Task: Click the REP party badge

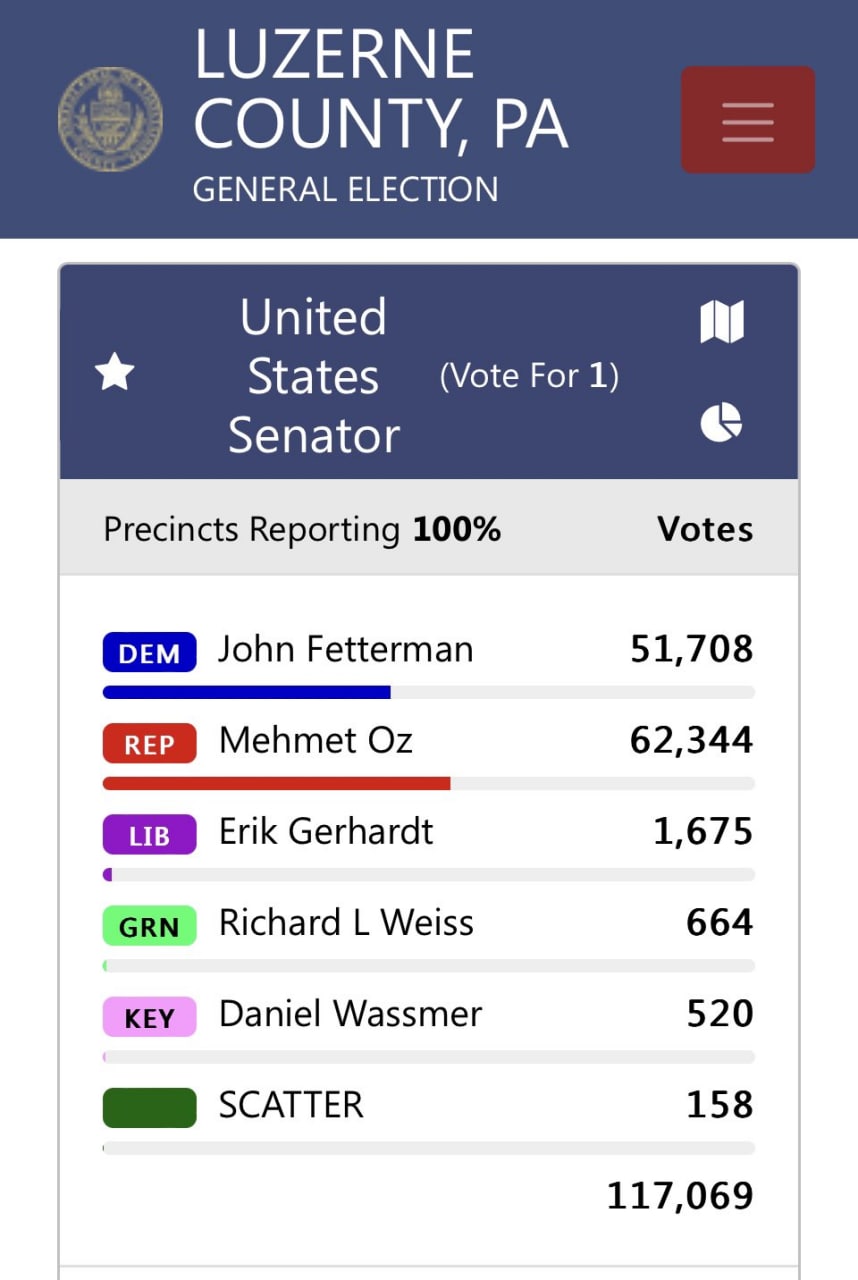Action: pos(149,743)
